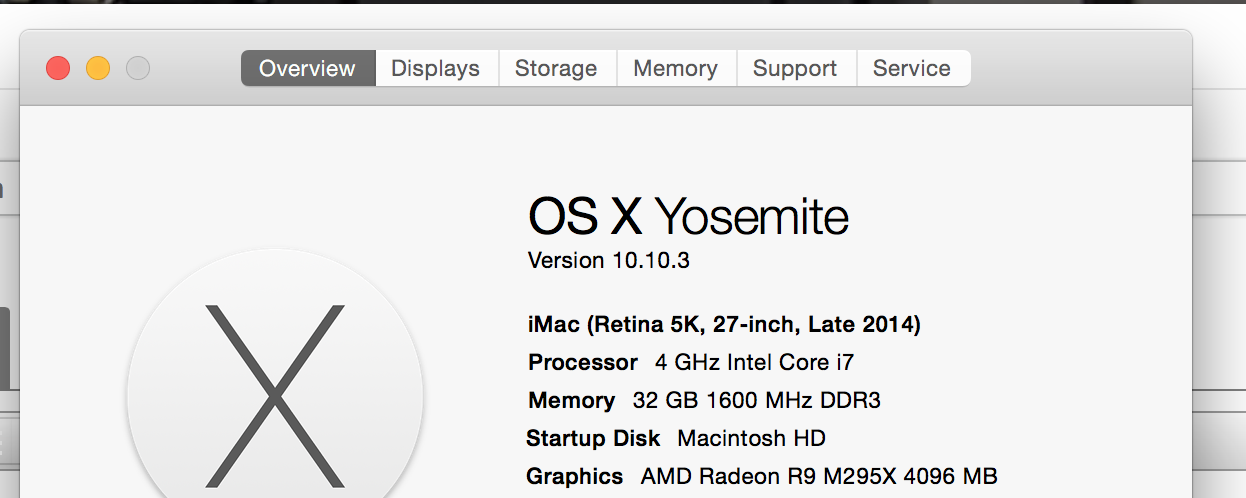Close the window with the red button
The height and width of the screenshot is (498, 1246).
(x=58, y=69)
